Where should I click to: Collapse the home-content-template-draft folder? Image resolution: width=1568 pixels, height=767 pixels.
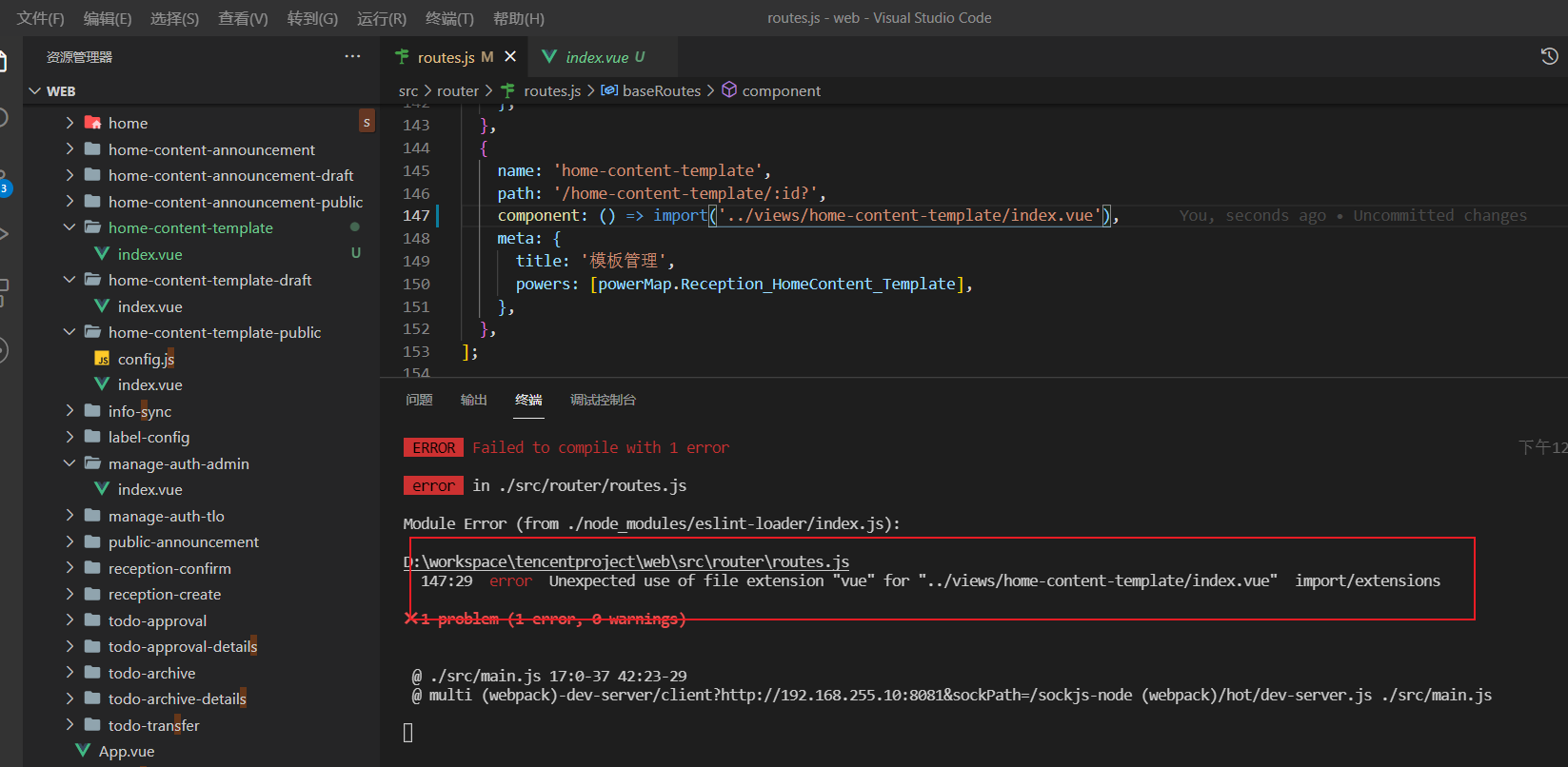coord(69,280)
